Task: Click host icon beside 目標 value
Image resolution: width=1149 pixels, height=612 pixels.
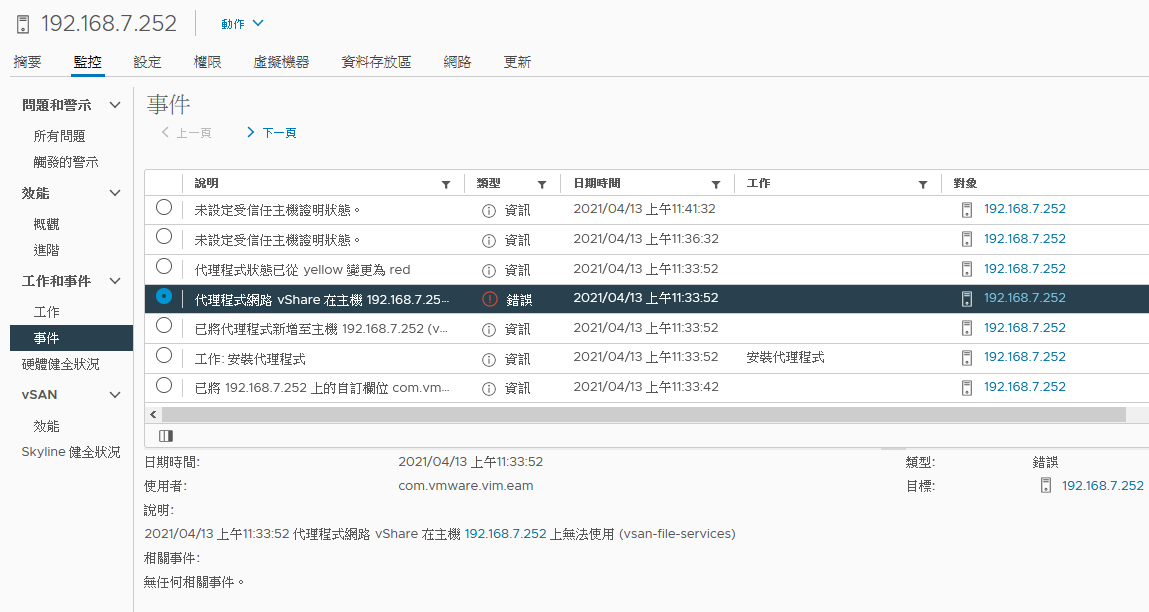Action: 1046,485
